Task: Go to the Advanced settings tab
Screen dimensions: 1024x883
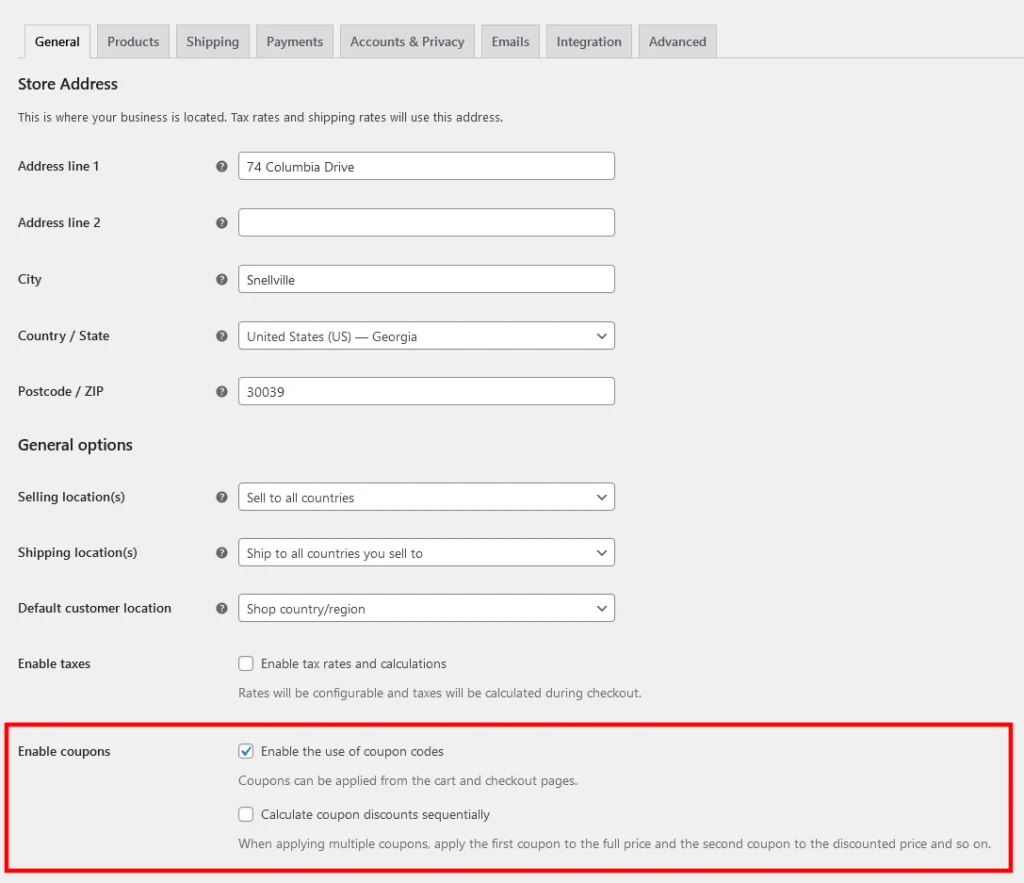Action: pyautogui.click(x=677, y=41)
